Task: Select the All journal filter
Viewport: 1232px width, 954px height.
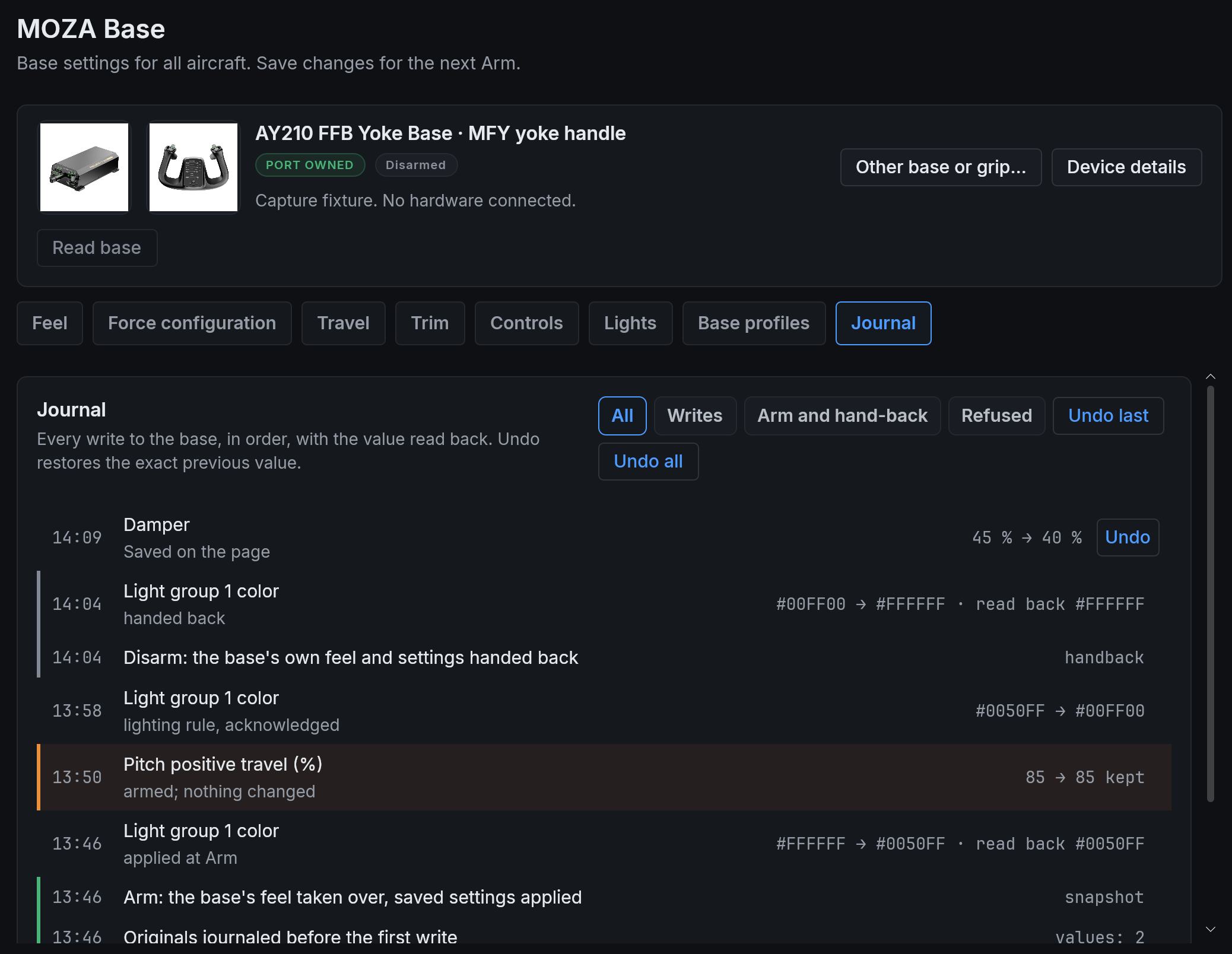Action: click(x=623, y=416)
